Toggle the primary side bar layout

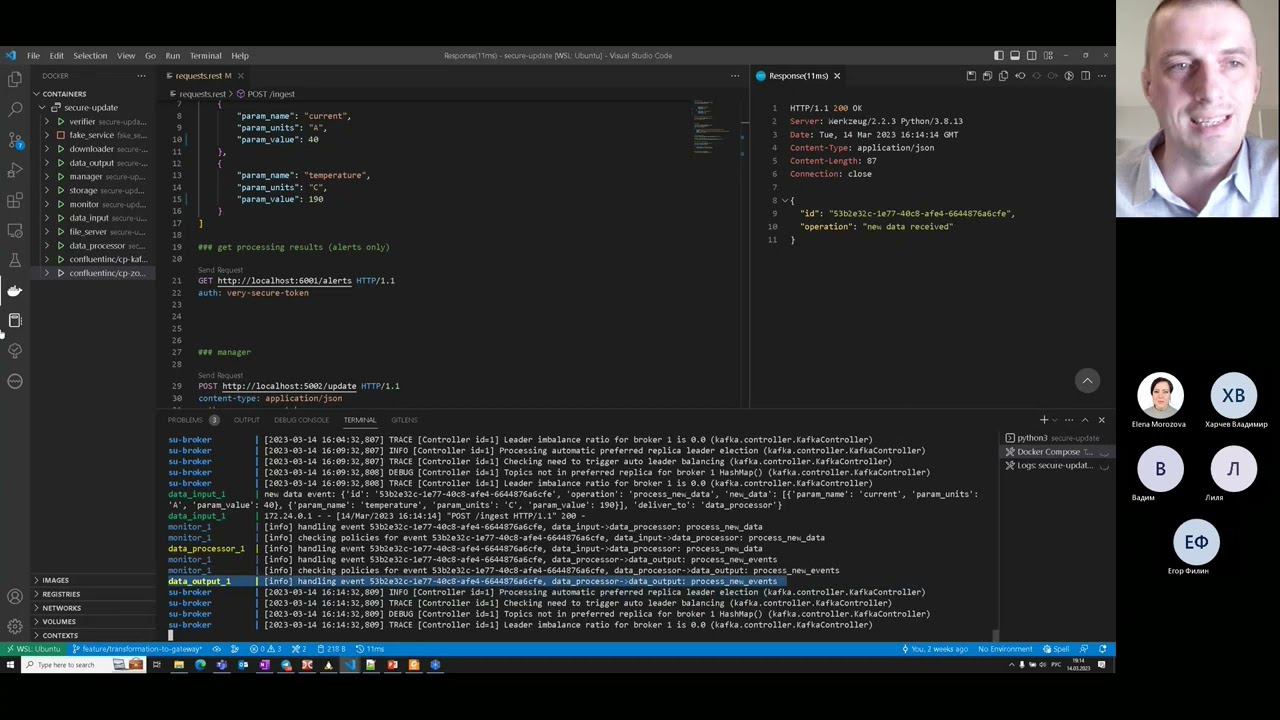[998, 56]
